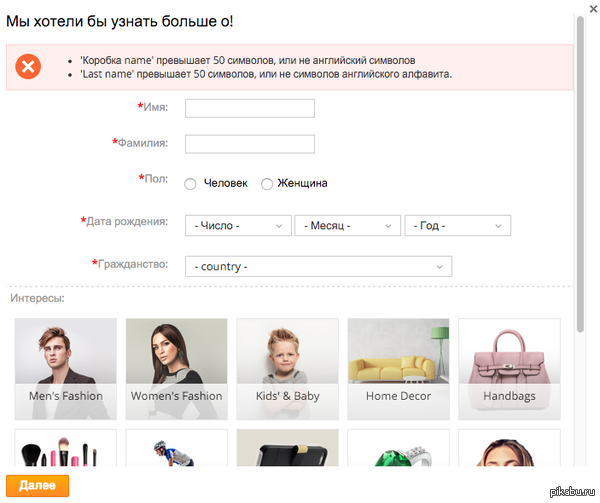Focus the 'Имя' first name field

point(250,108)
